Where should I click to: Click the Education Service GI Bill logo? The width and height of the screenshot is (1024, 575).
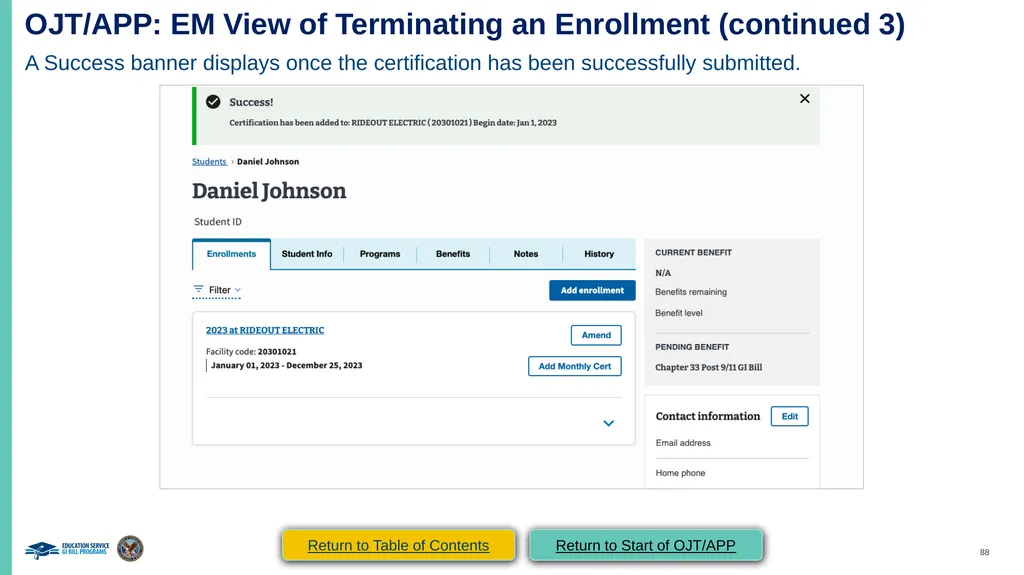[67, 549]
